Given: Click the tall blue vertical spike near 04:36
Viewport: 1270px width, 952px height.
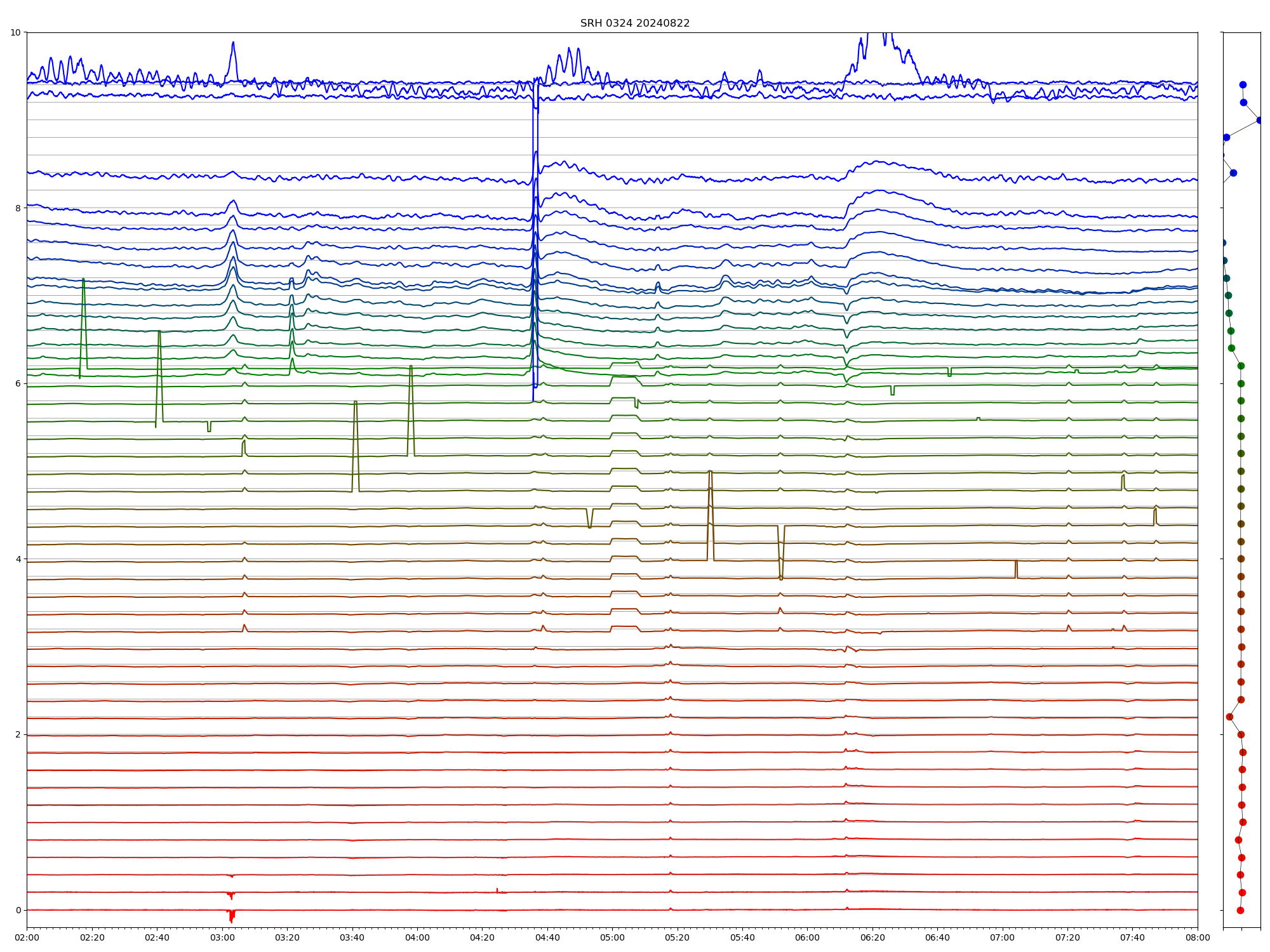Looking at the screenshot, I should (x=533, y=254).
